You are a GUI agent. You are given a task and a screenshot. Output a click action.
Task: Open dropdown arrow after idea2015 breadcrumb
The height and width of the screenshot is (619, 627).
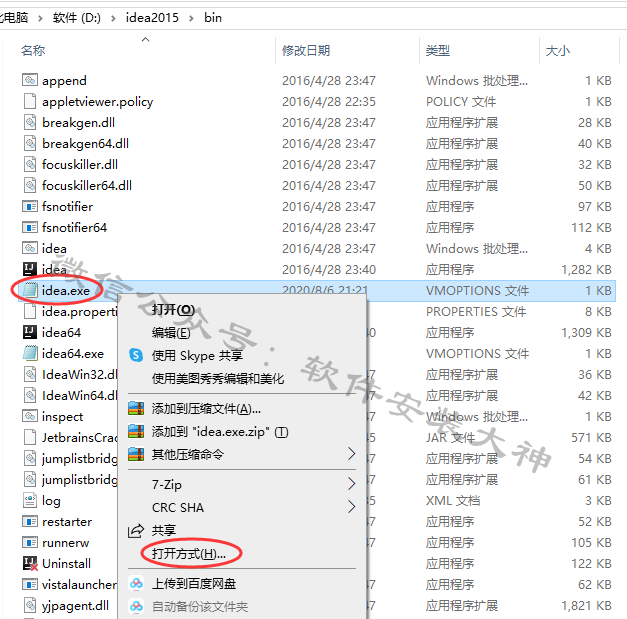[x=192, y=18]
